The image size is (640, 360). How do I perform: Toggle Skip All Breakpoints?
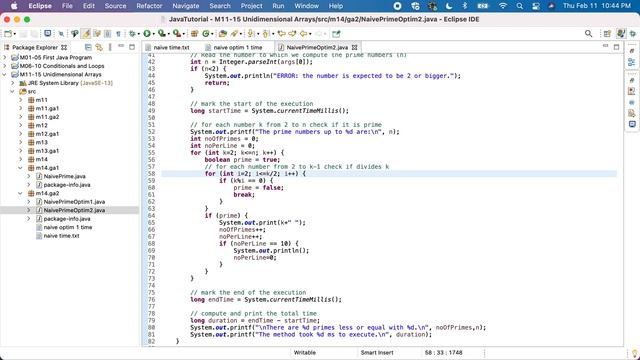pyautogui.click(x=61, y=34)
